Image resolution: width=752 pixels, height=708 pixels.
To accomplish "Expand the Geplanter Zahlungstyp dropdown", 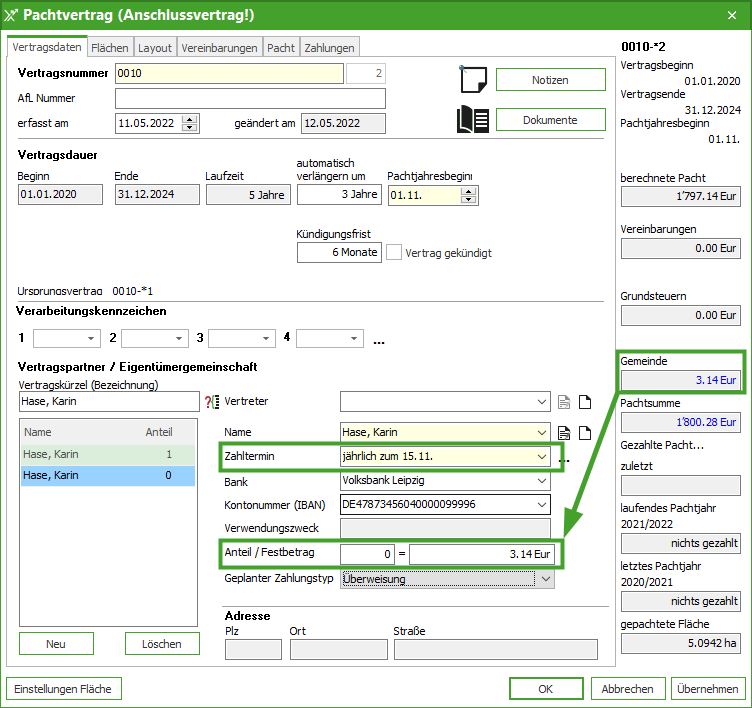I will click(545, 578).
